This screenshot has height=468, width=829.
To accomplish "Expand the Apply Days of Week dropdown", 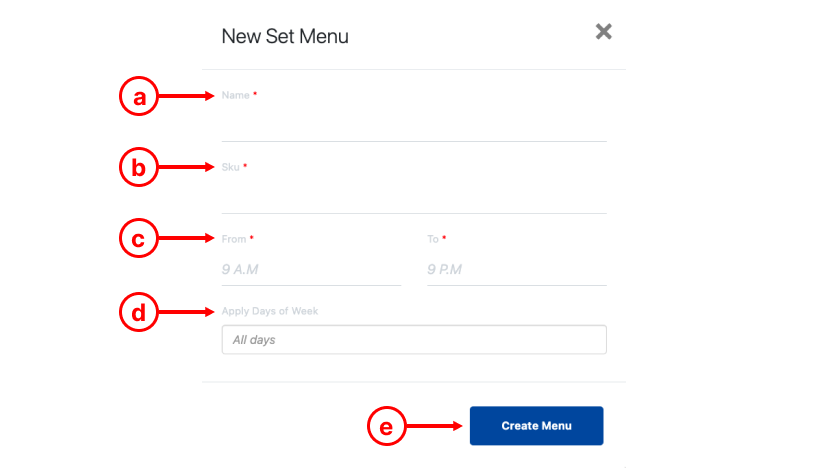I will point(413,340).
